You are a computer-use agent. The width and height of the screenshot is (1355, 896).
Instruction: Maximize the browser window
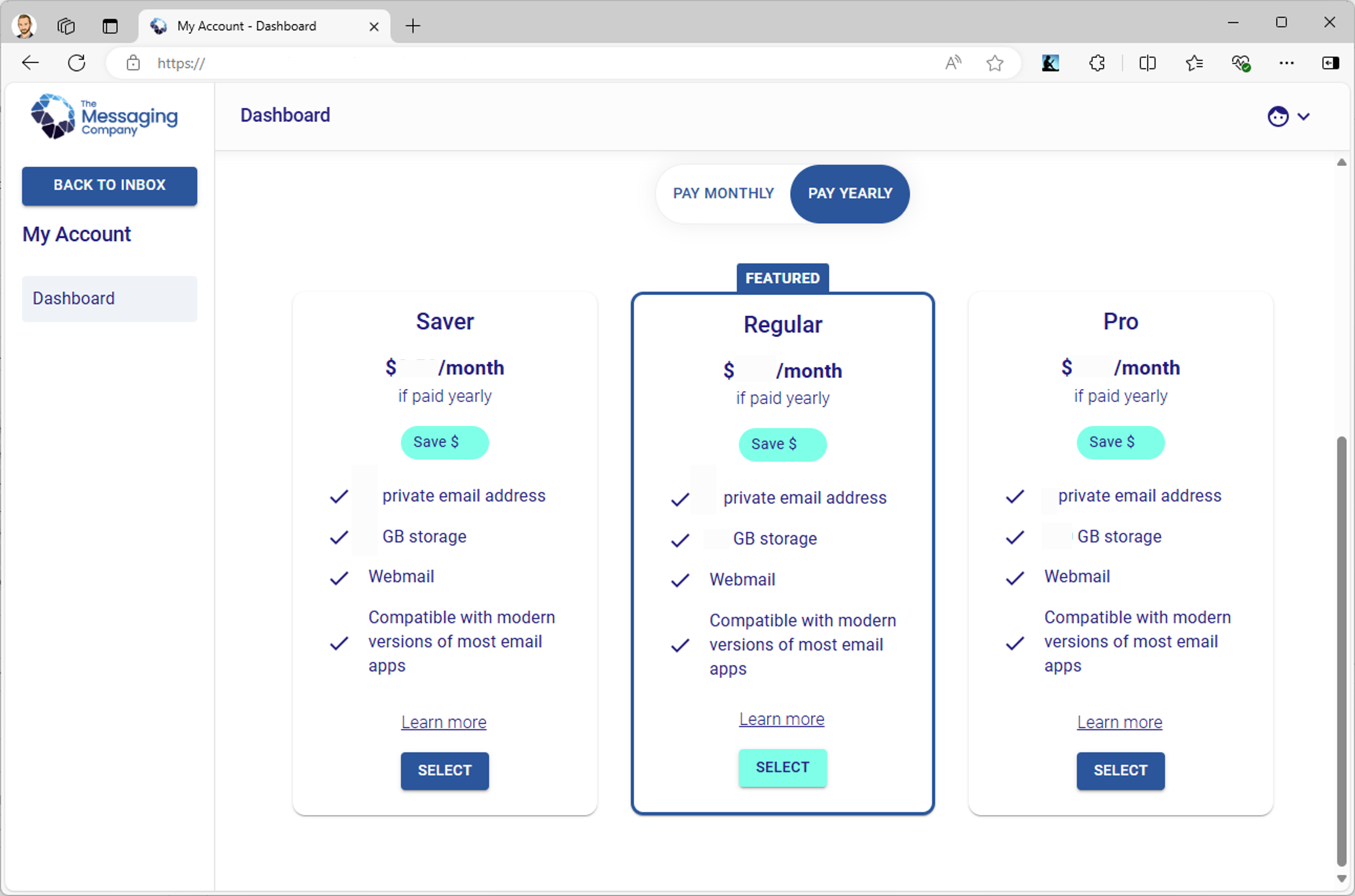tap(1281, 23)
